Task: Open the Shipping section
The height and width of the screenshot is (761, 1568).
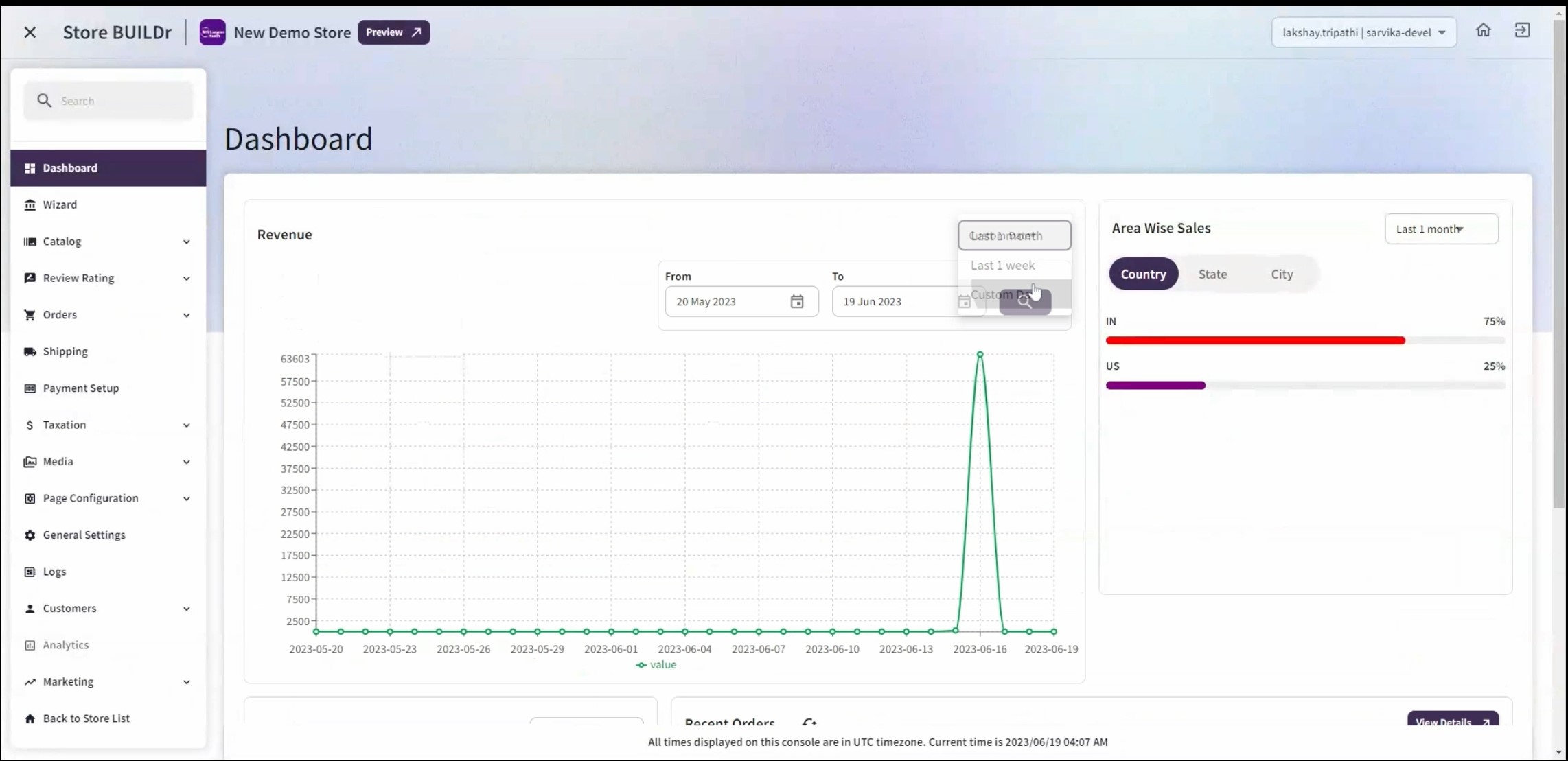Action: coord(65,351)
